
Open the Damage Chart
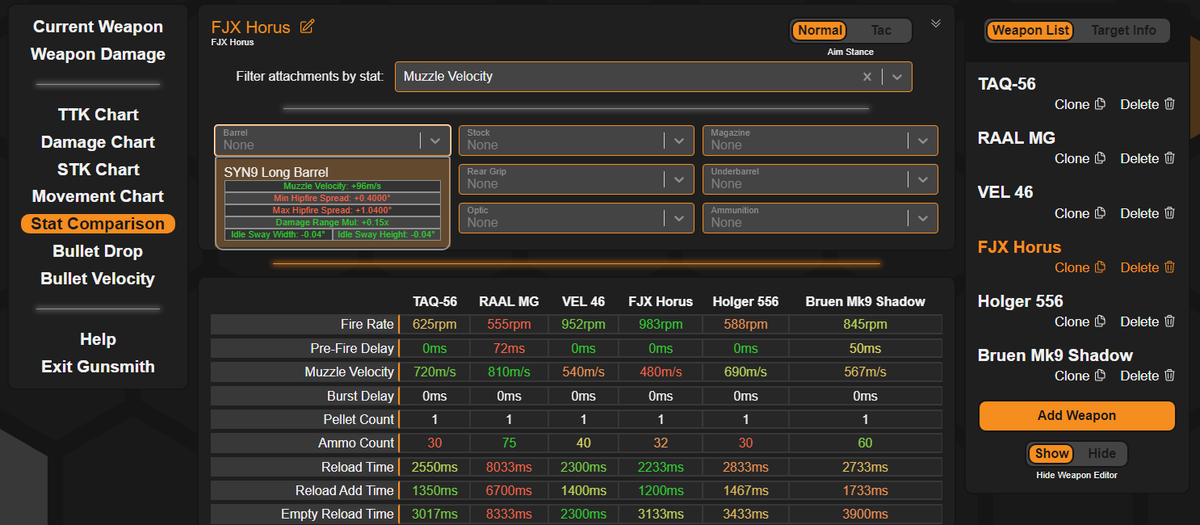coord(98,142)
